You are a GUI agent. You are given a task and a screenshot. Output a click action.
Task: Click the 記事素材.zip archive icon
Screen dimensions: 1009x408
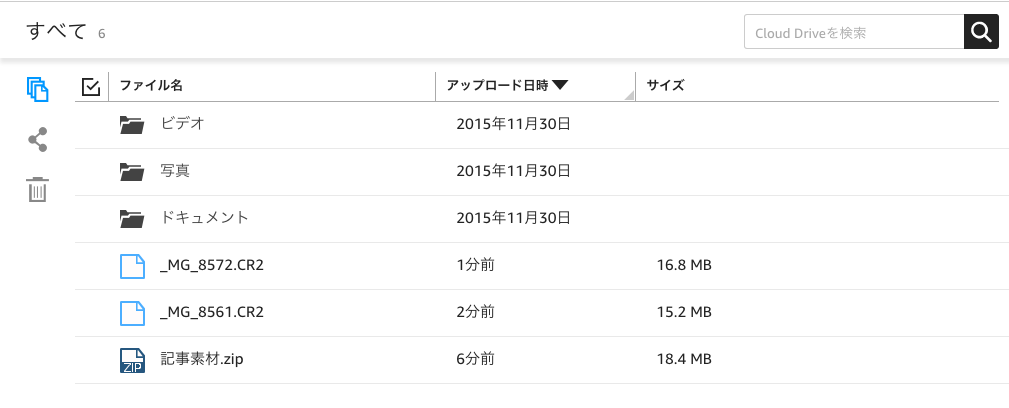[x=132, y=360]
